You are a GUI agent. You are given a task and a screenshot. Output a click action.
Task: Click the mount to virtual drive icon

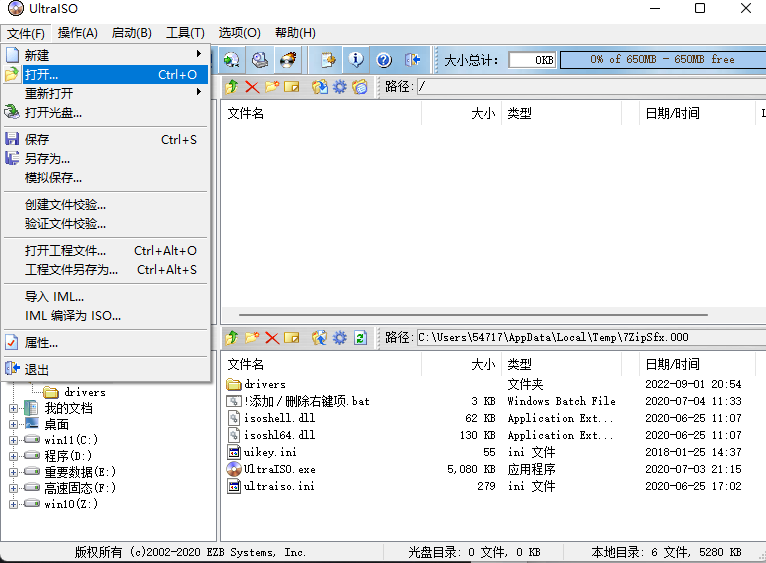coord(260,60)
